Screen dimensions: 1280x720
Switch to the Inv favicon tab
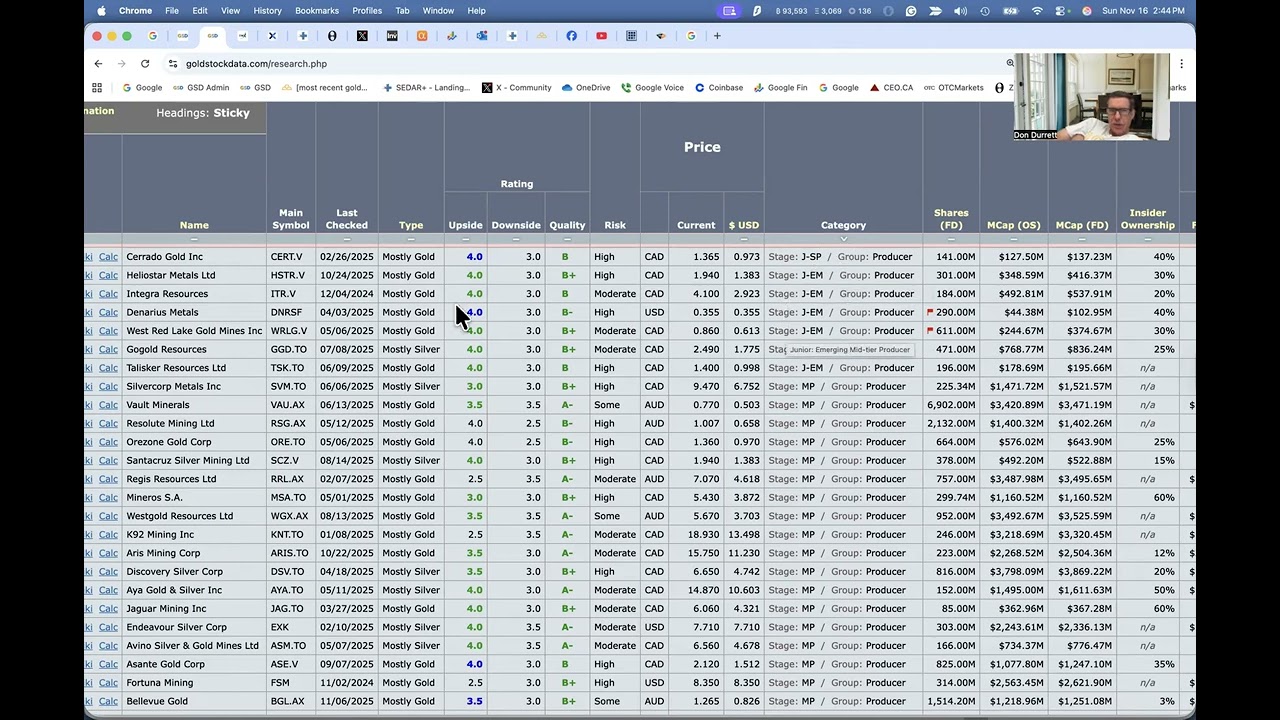click(x=392, y=36)
